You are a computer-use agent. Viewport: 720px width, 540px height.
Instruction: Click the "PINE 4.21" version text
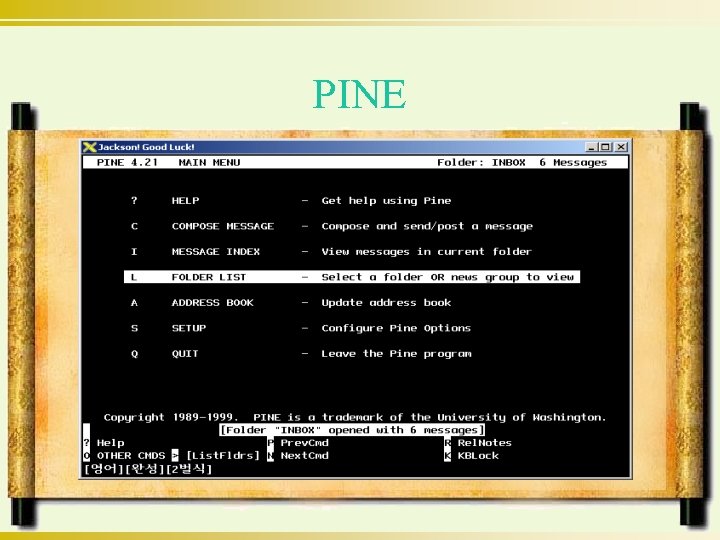127,163
